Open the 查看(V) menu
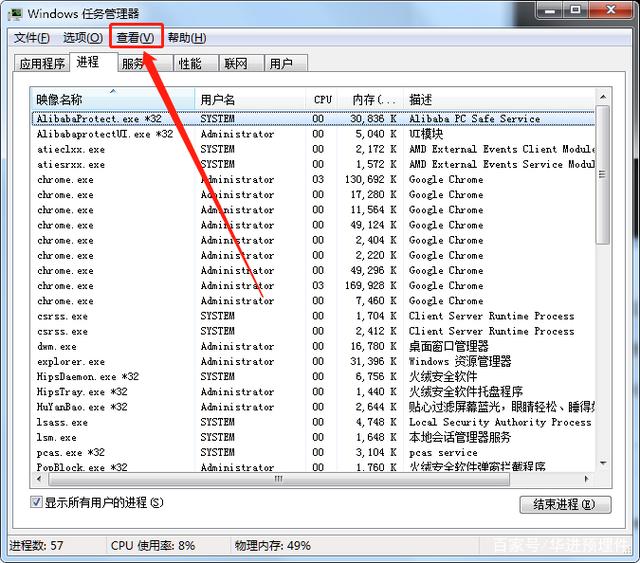The image size is (640, 563). pos(136,38)
